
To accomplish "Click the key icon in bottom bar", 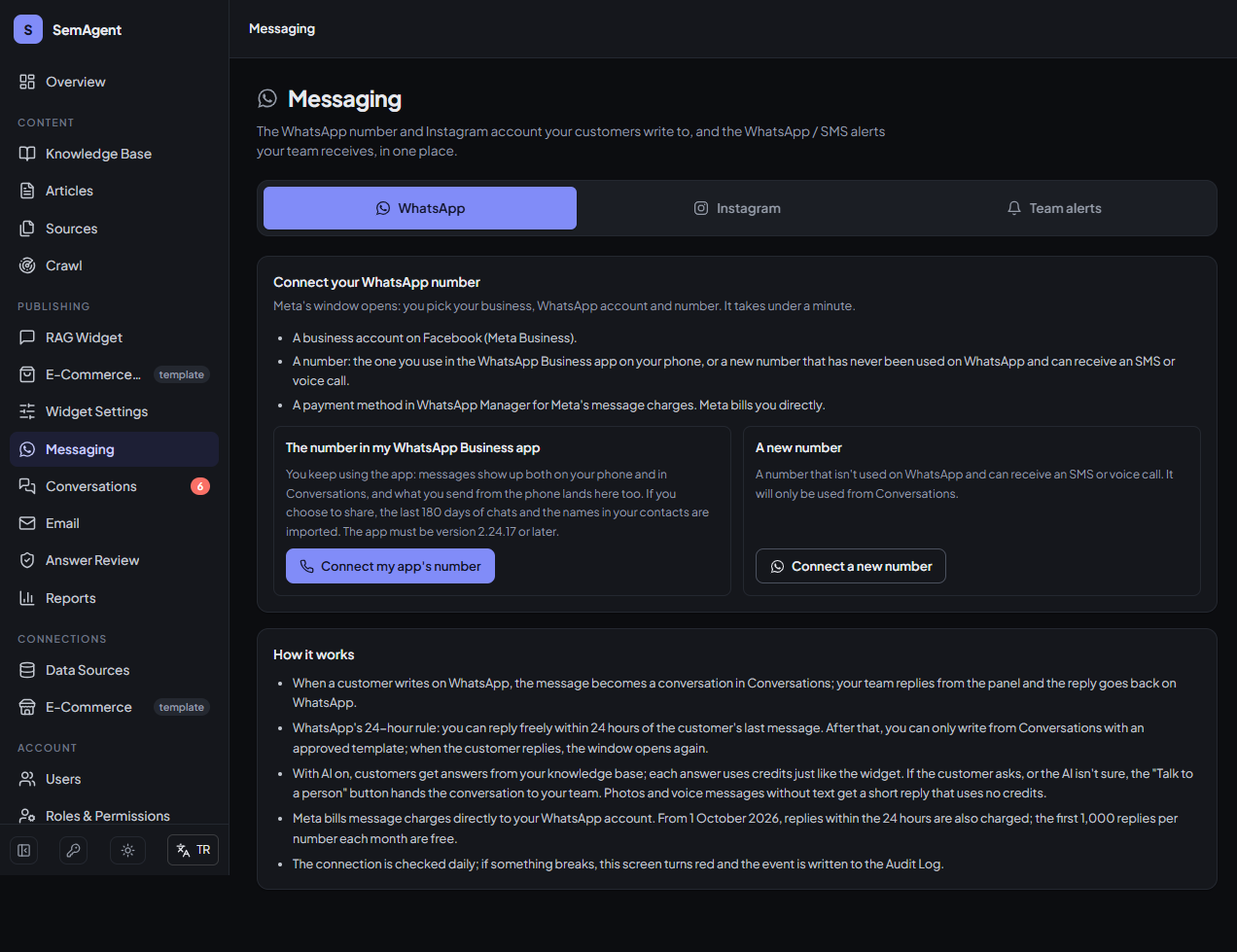I will pos(73,850).
